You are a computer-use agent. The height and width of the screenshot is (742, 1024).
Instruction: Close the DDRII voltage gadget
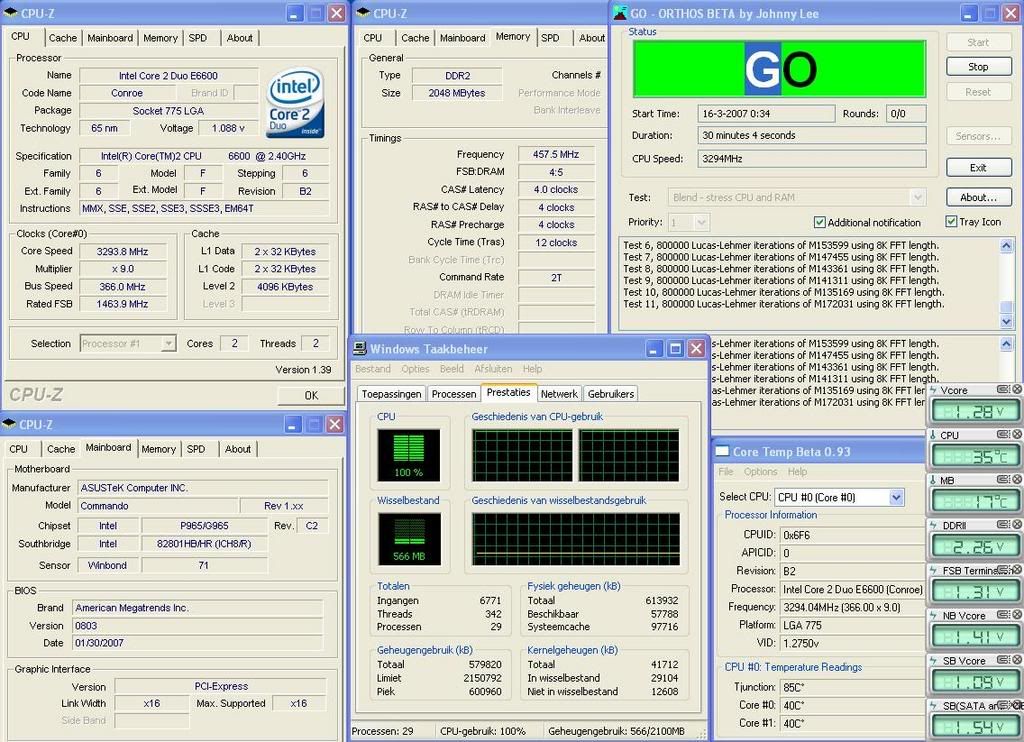pyautogui.click(x=1017, y=524)
